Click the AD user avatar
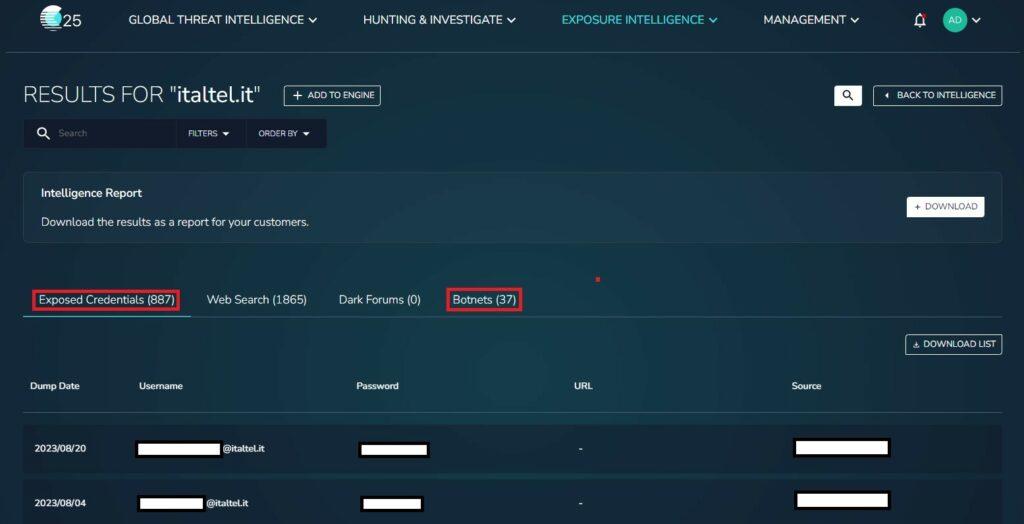 tap(954, 20)
